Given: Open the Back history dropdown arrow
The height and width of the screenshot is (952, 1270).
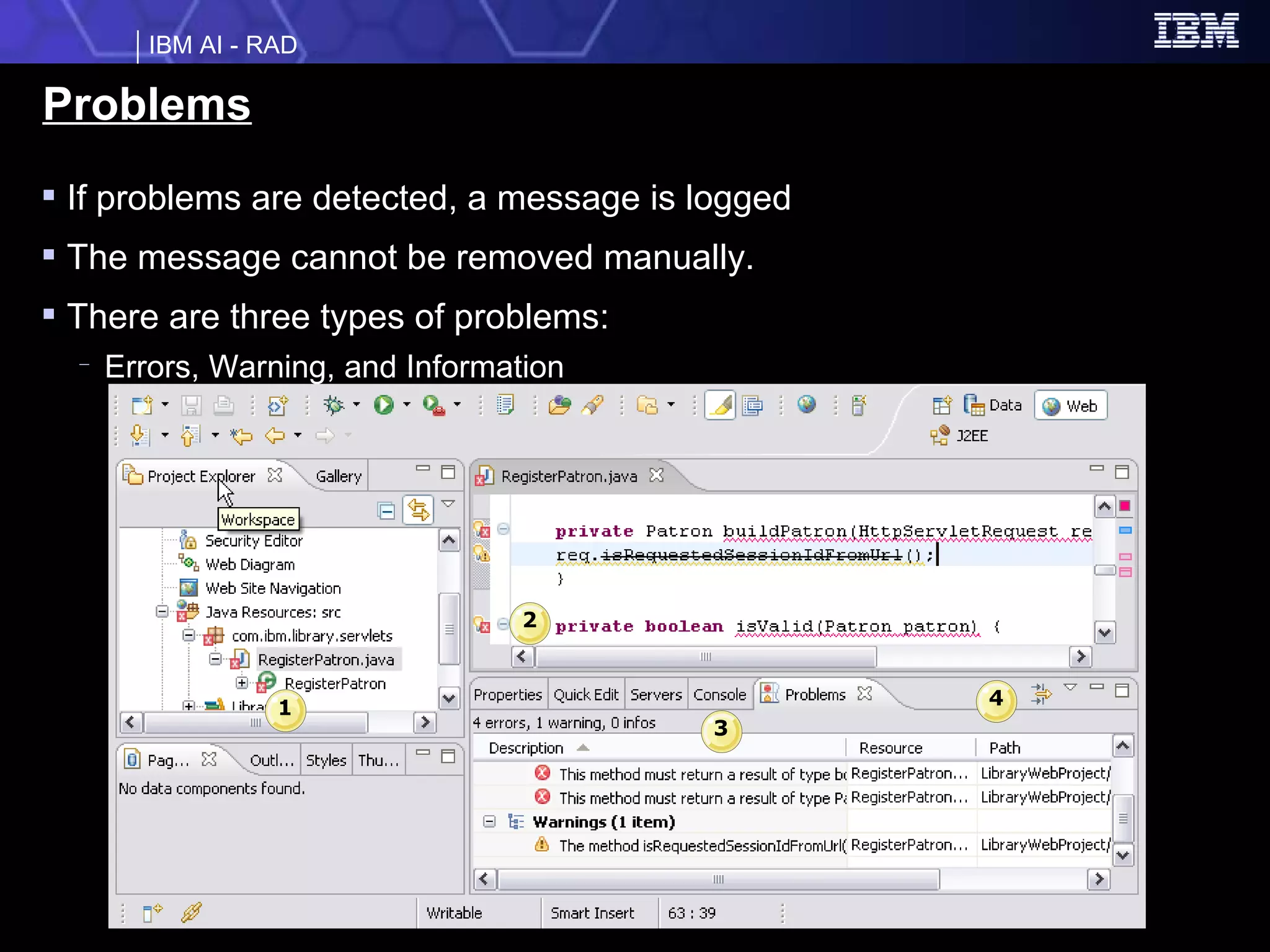Looking at the screenshot, I should click(x=298, y=436).
